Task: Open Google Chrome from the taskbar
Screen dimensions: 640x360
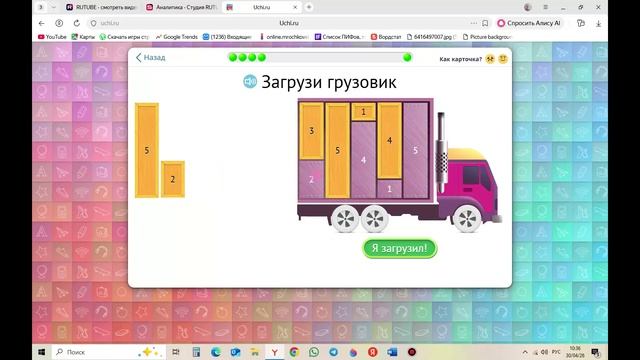Action: [294, 352]
